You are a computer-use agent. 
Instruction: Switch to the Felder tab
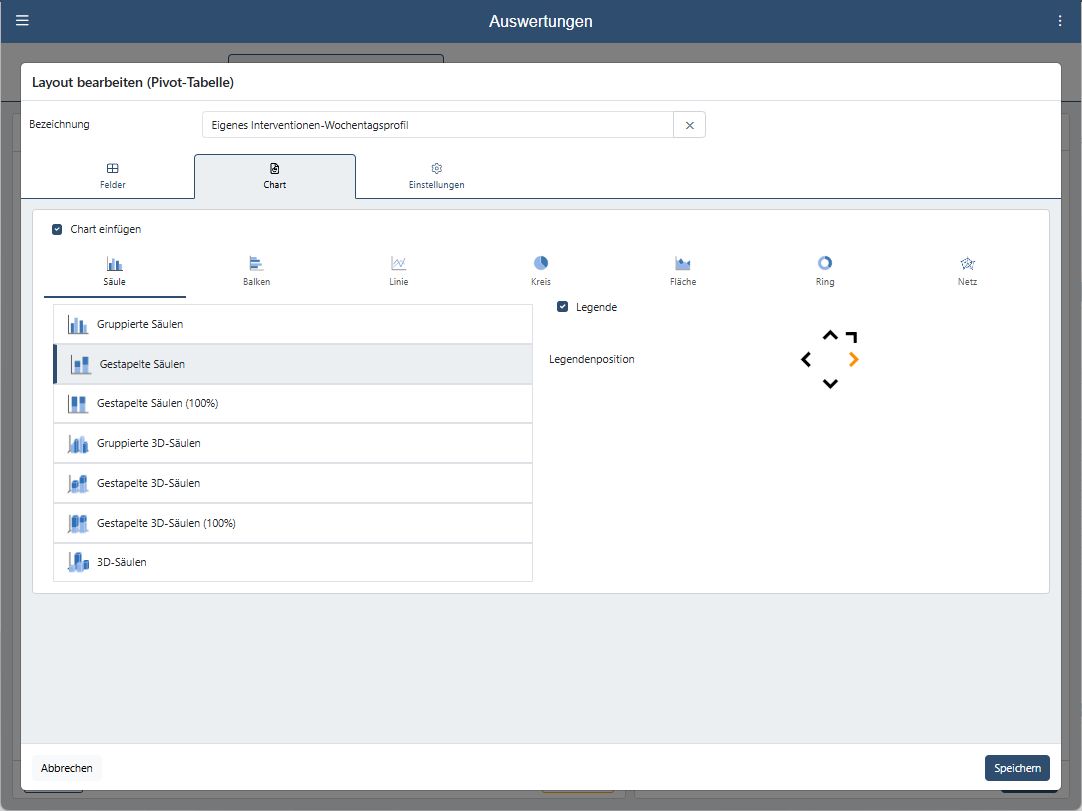tap(112, 176)
